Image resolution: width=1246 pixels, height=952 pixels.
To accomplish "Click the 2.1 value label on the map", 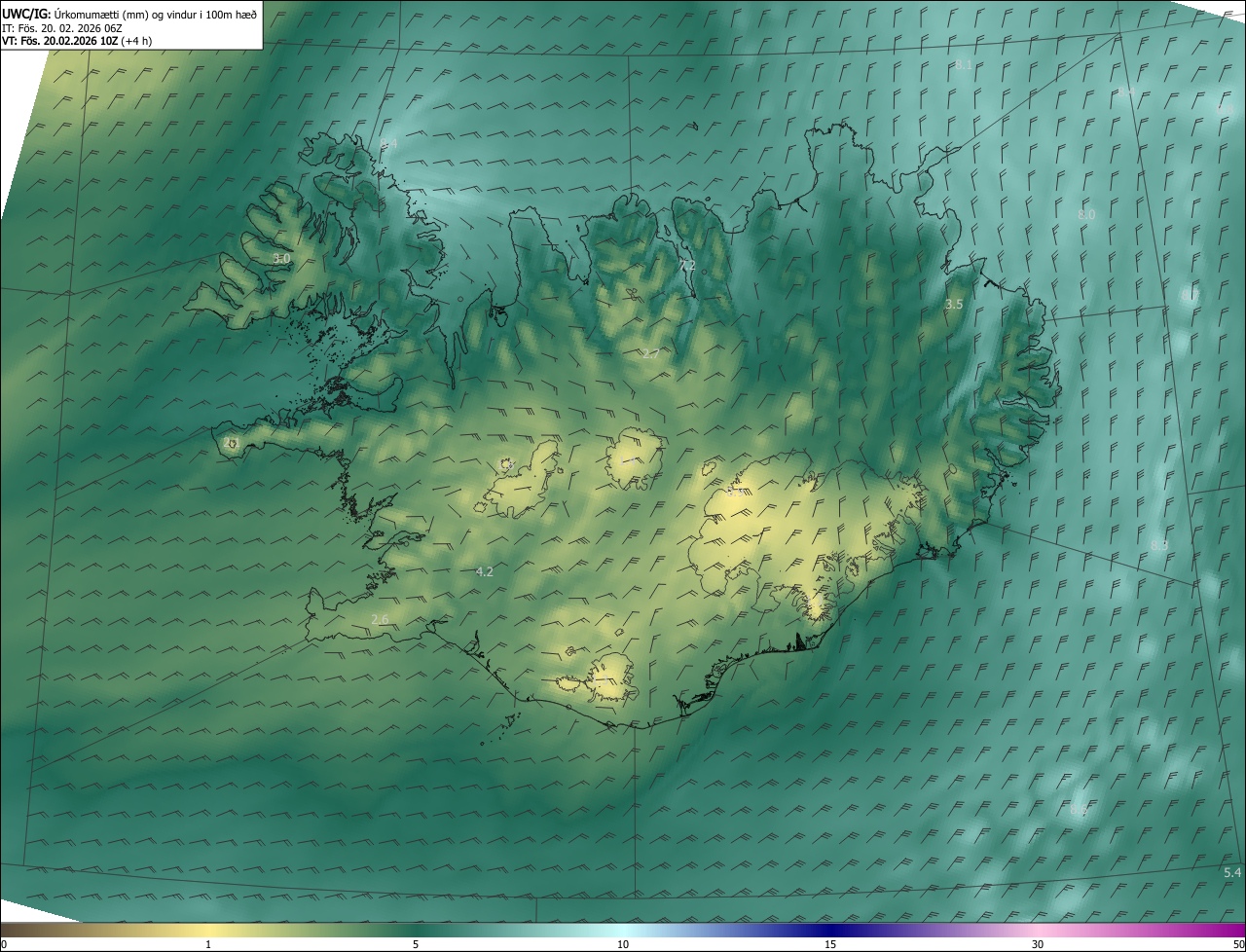I will pyautogui.click(x=231, y=443).
